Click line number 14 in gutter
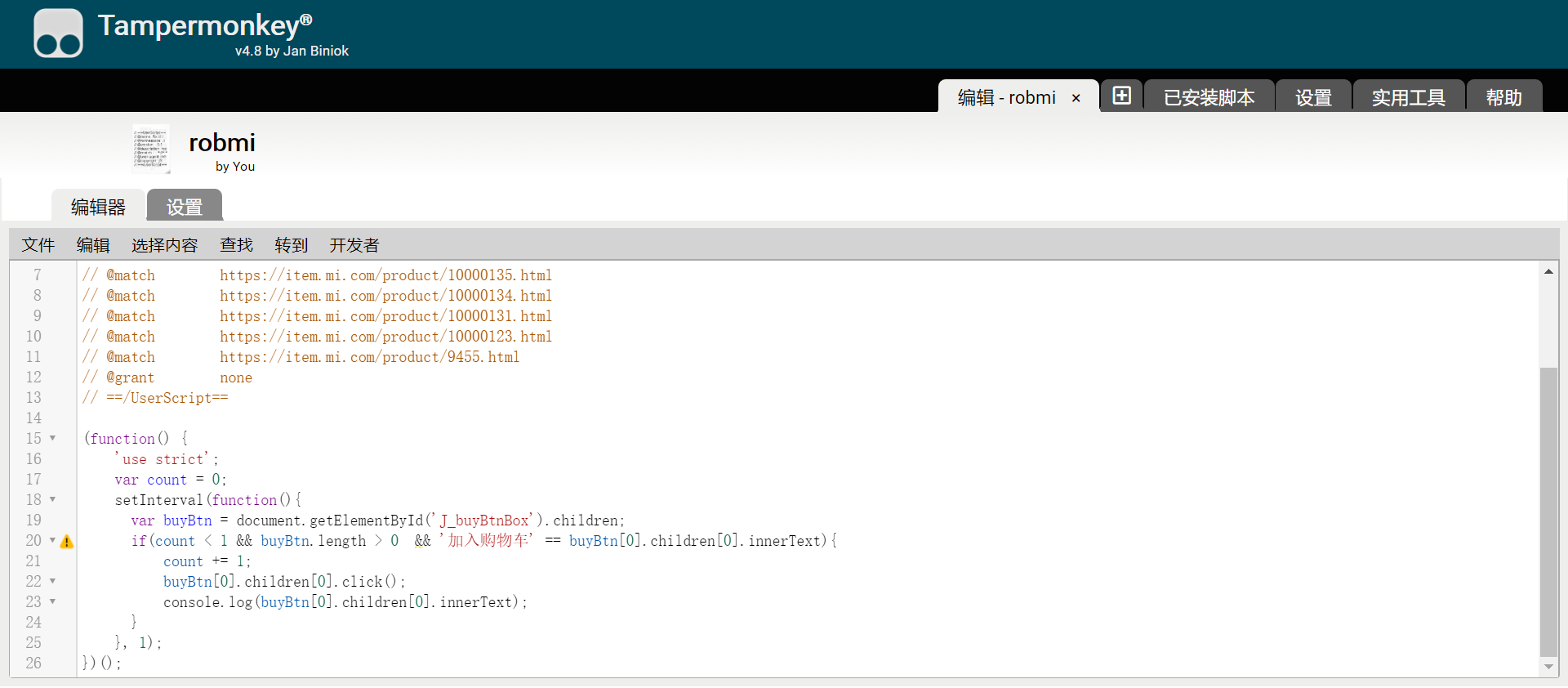This screenshot has height=688, width=1568. (33, 418)
